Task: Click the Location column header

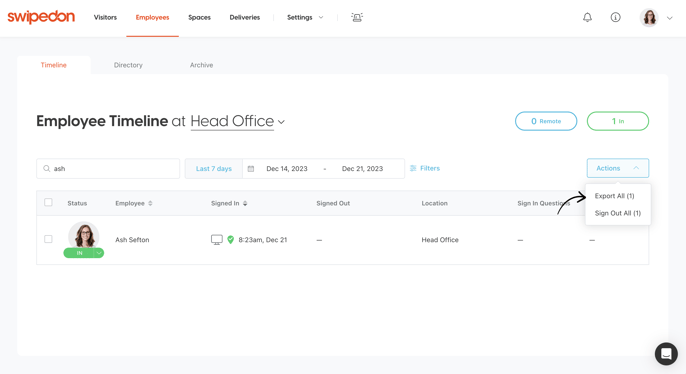Action: [x=434, y=203]
